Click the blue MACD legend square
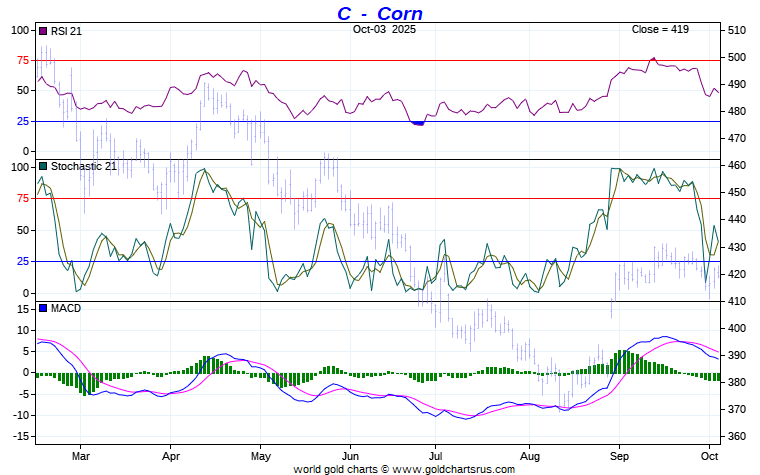 [43, 308]
